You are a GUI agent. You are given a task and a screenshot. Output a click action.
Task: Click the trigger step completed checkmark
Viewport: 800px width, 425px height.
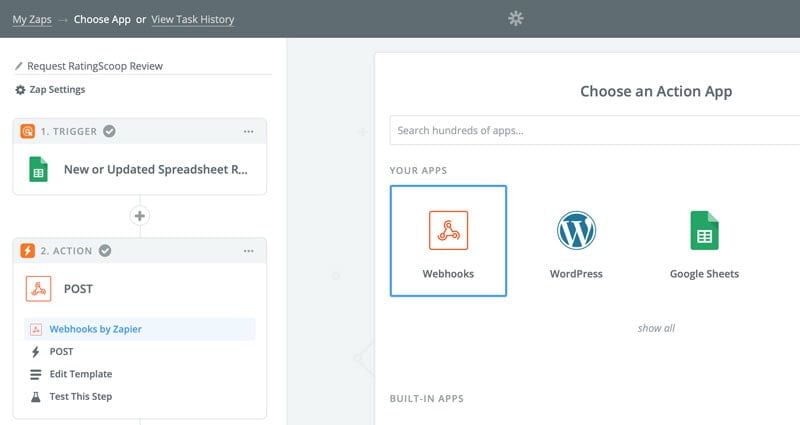coord(109,131)
